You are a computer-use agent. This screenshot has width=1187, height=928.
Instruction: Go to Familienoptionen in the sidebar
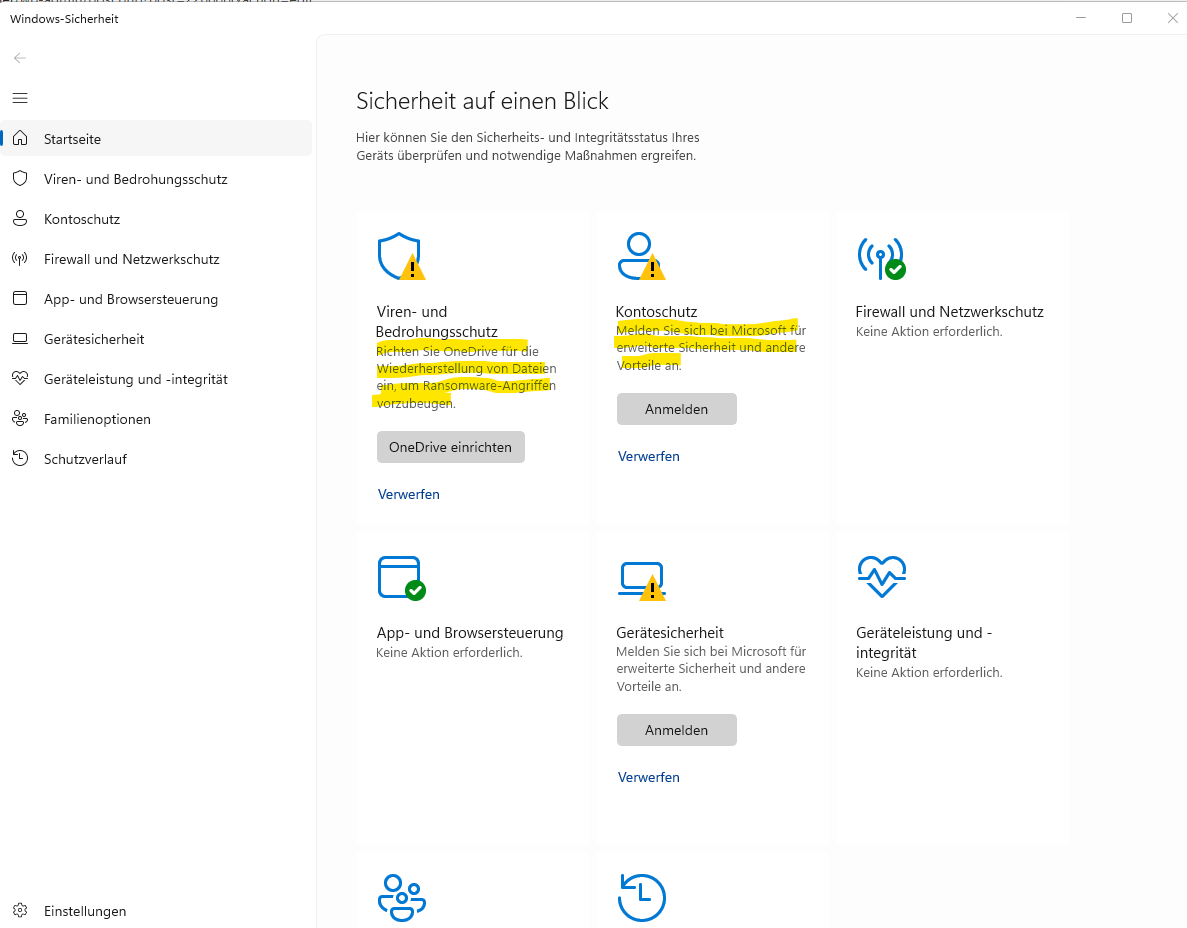[97, 419]
